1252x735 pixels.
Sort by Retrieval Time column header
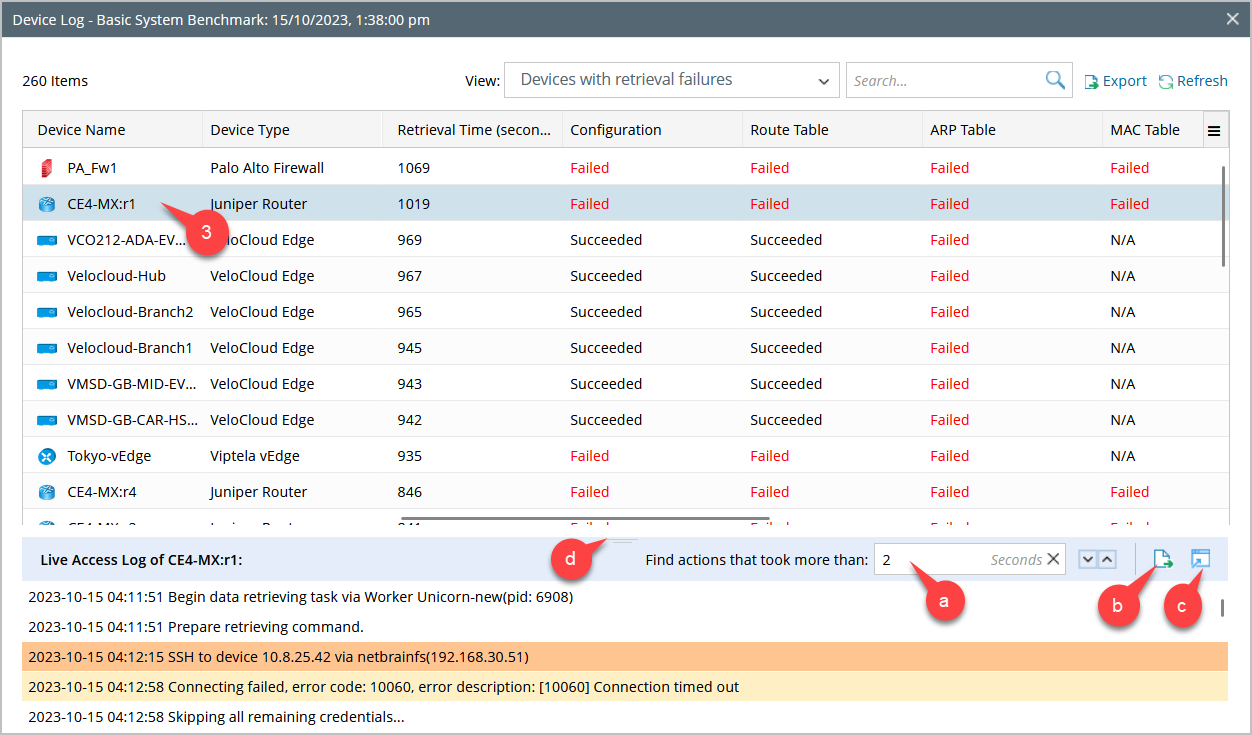pyautogui.click(x=474, y=130)
